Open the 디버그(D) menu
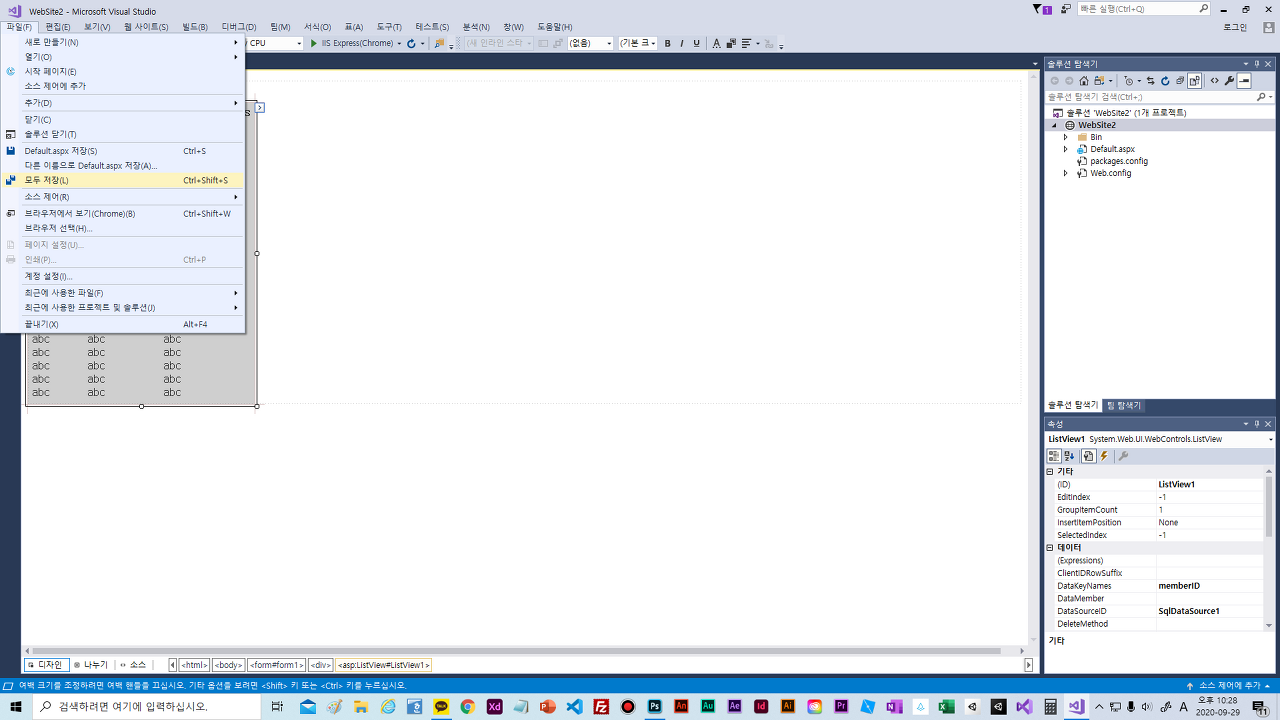 click(x=238, y=27)
